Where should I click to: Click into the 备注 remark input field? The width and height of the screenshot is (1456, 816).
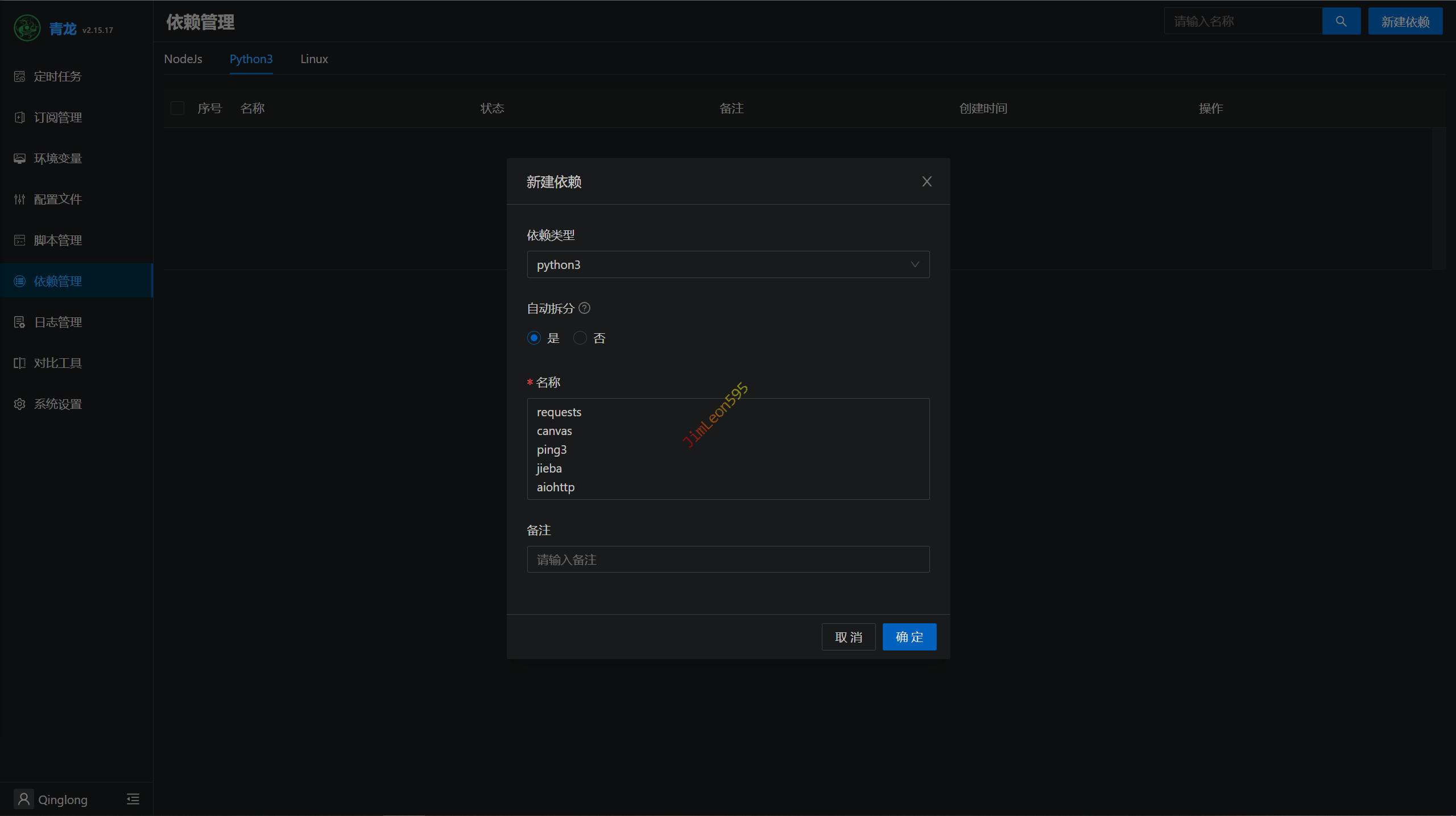[728, 560]
